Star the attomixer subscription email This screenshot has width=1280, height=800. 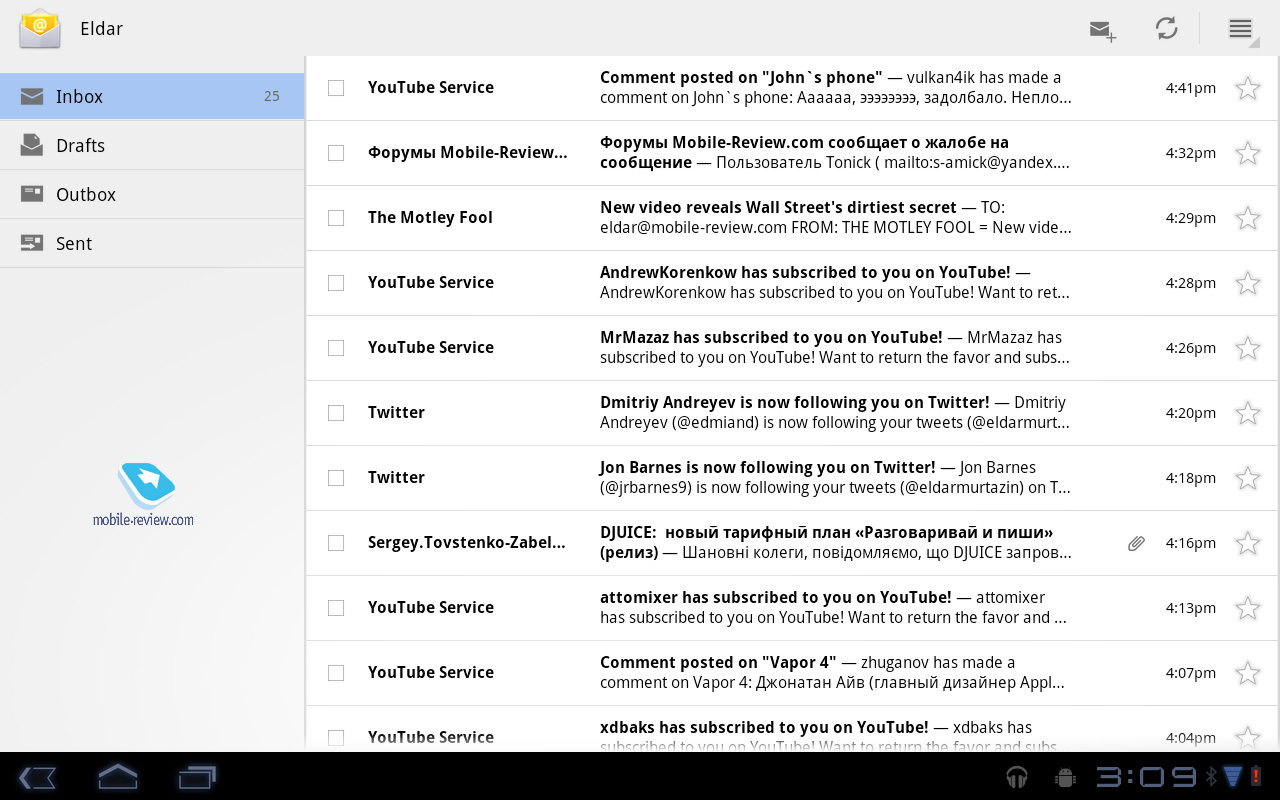(1248, 608)
